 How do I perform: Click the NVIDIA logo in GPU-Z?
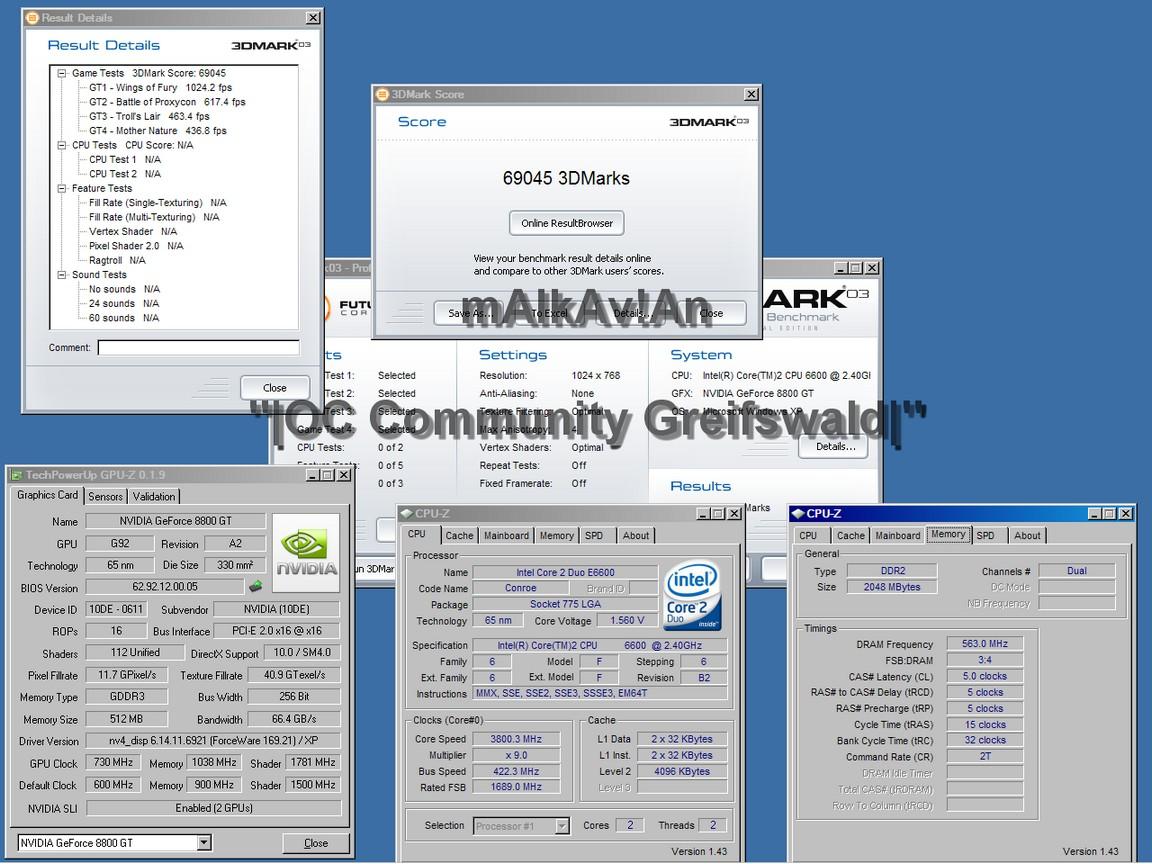click(x=306, y=553)
